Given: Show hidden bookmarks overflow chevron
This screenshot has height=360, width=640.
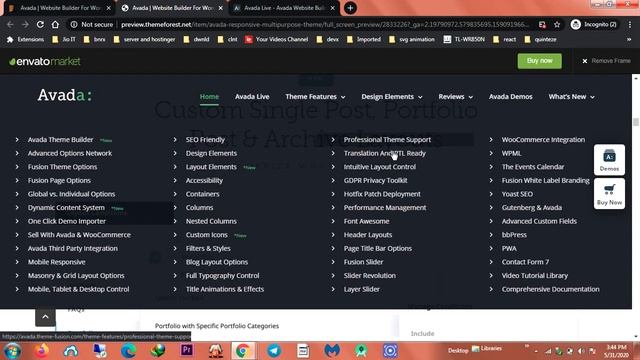Looking at the screenshot, I should pos(629,40).
